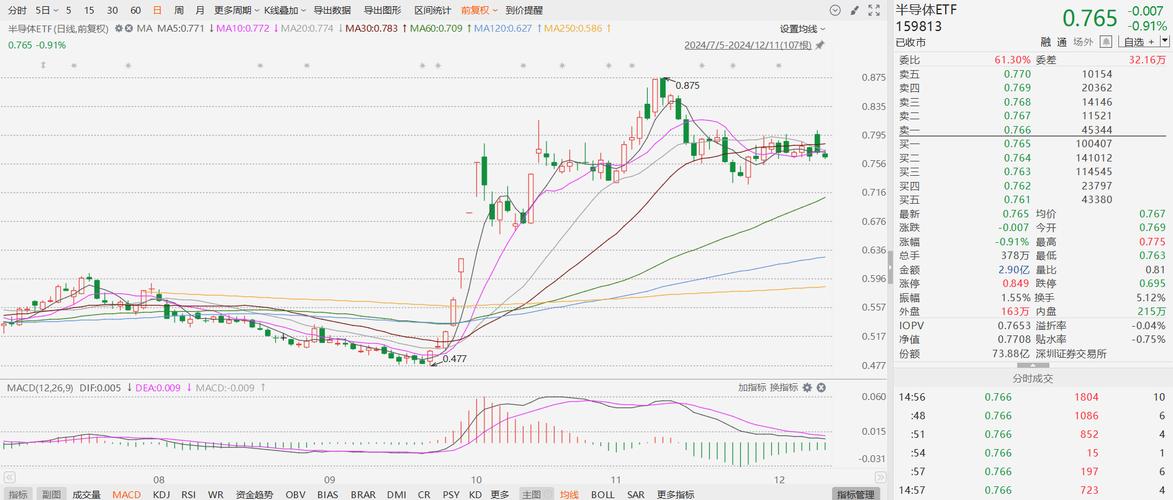The height and width of the screenshot is (500, 1173).
Task: Enable the PSY indicator
Action: (x=451, y=494)
